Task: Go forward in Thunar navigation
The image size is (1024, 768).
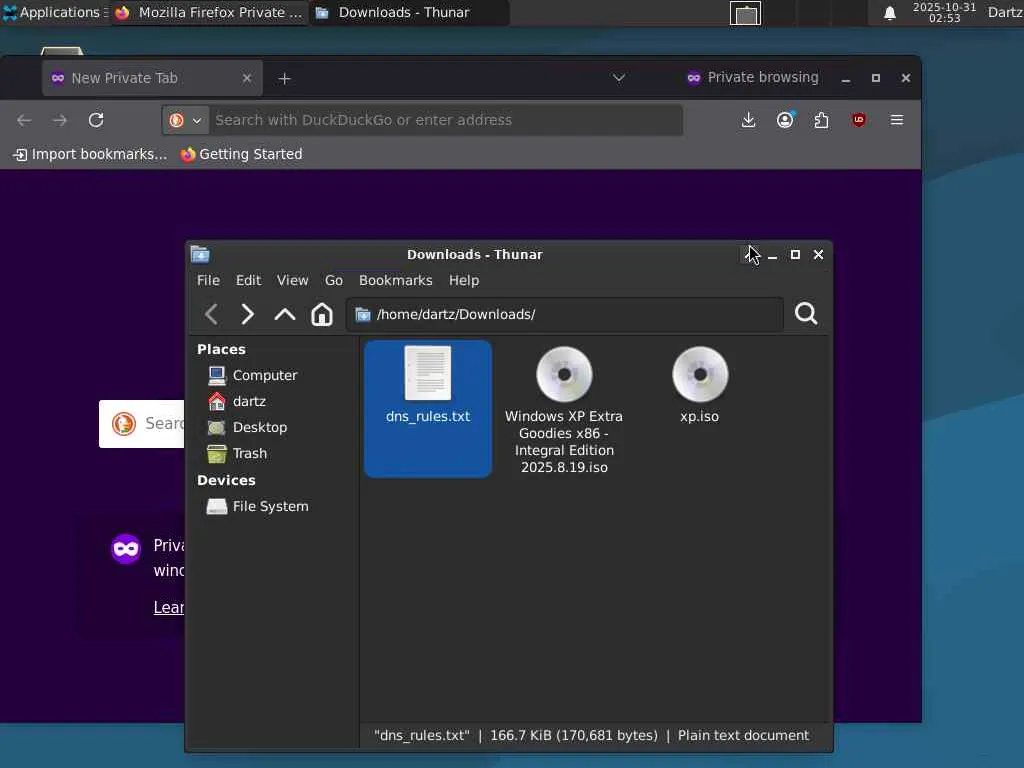Action: coord(248,314)
